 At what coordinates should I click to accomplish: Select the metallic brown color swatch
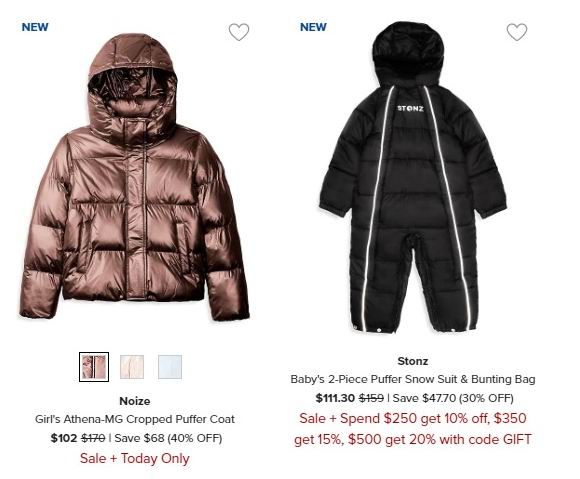(94, 367)
